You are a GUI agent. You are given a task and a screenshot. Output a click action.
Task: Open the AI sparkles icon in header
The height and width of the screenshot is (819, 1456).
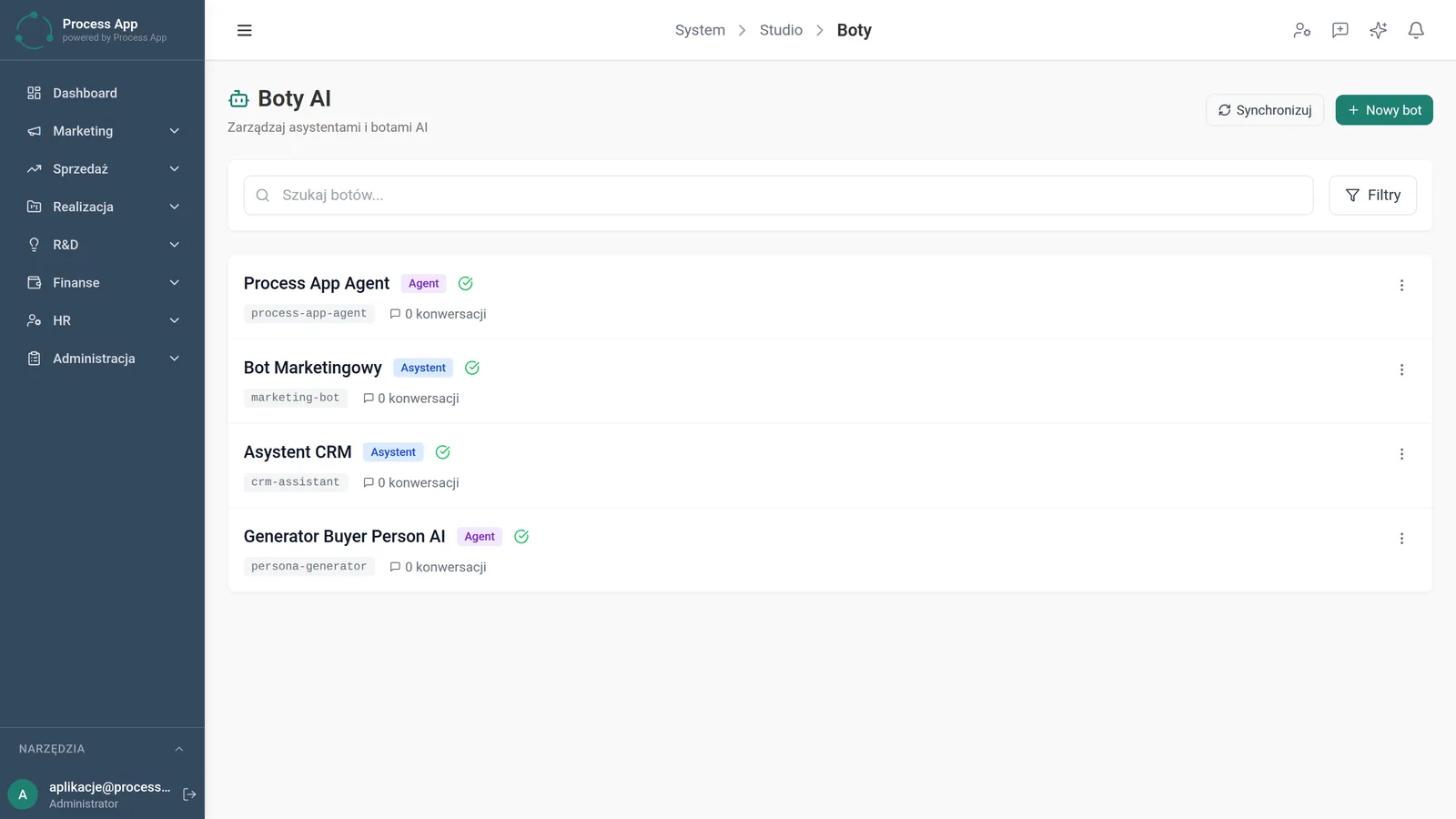tap(1379, 30)
